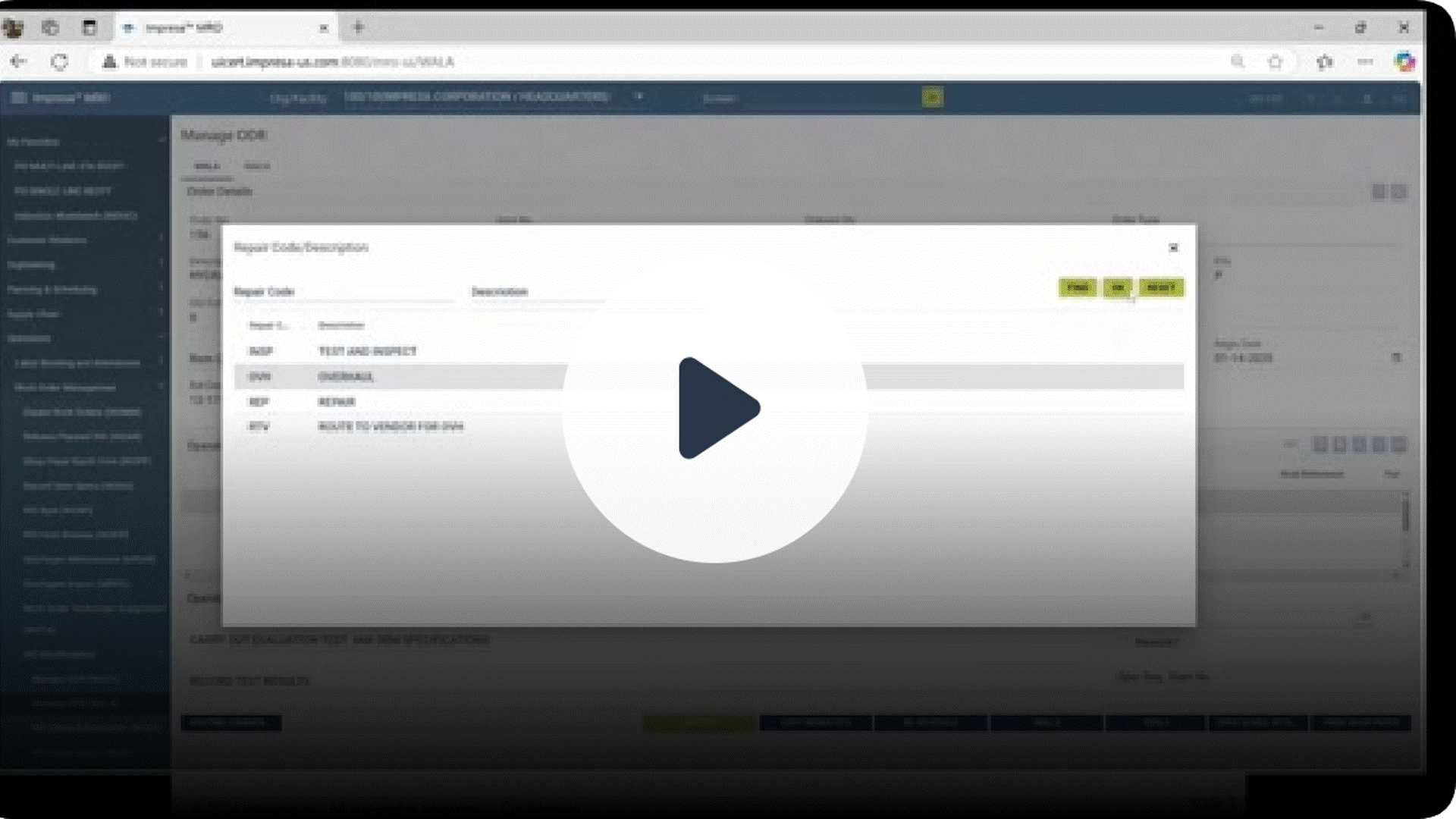
Task: Open browser extensions puzzle icon
Action: pos(1324,61)
